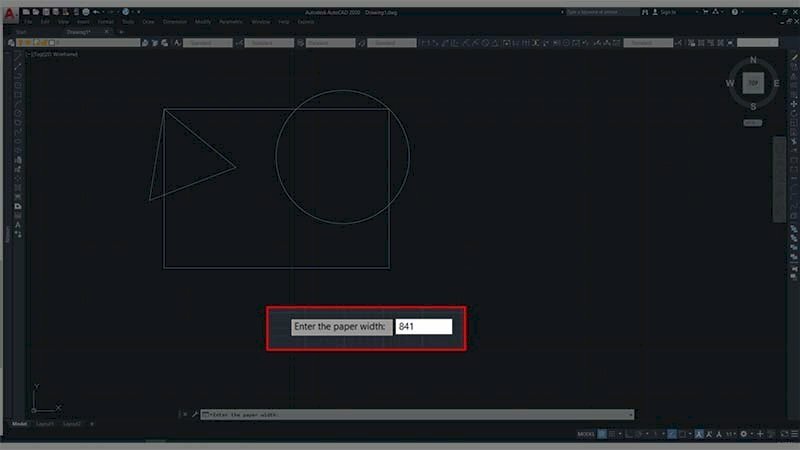800x450 pixels.
Task: Switch to the Layout1 tab
Action: 45,424
